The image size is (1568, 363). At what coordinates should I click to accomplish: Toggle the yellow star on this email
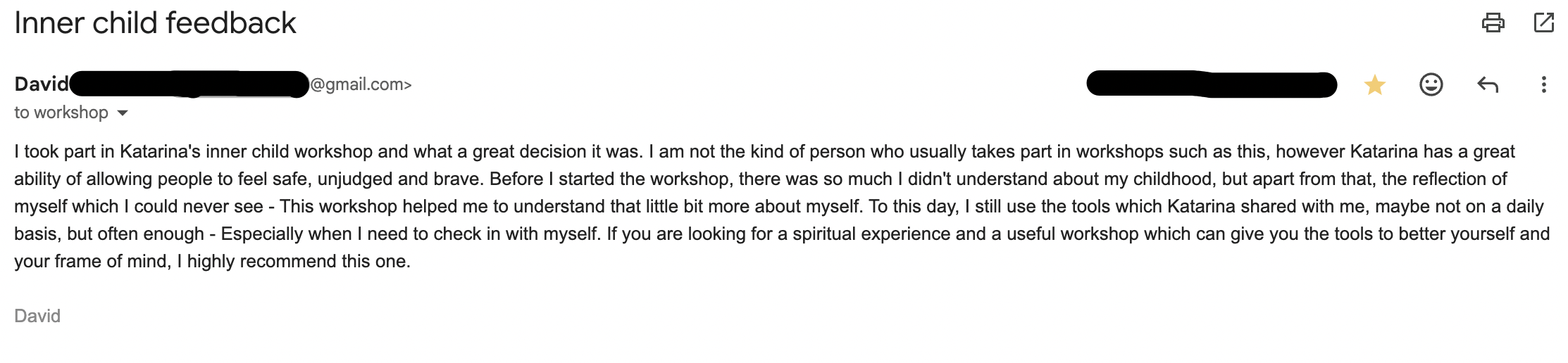(1374, 85)
